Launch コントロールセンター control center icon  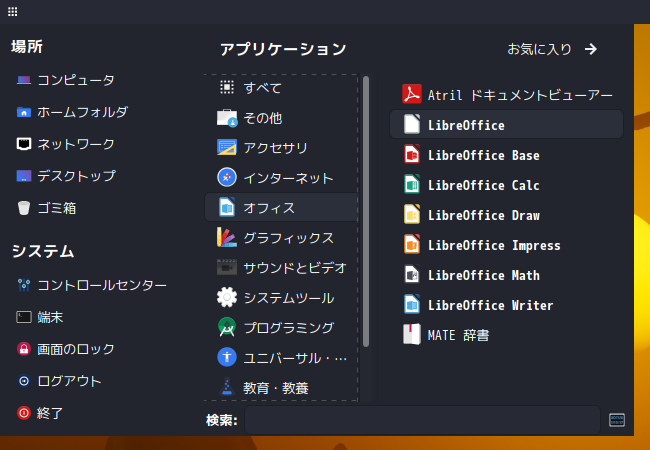[x=24, y=285]
